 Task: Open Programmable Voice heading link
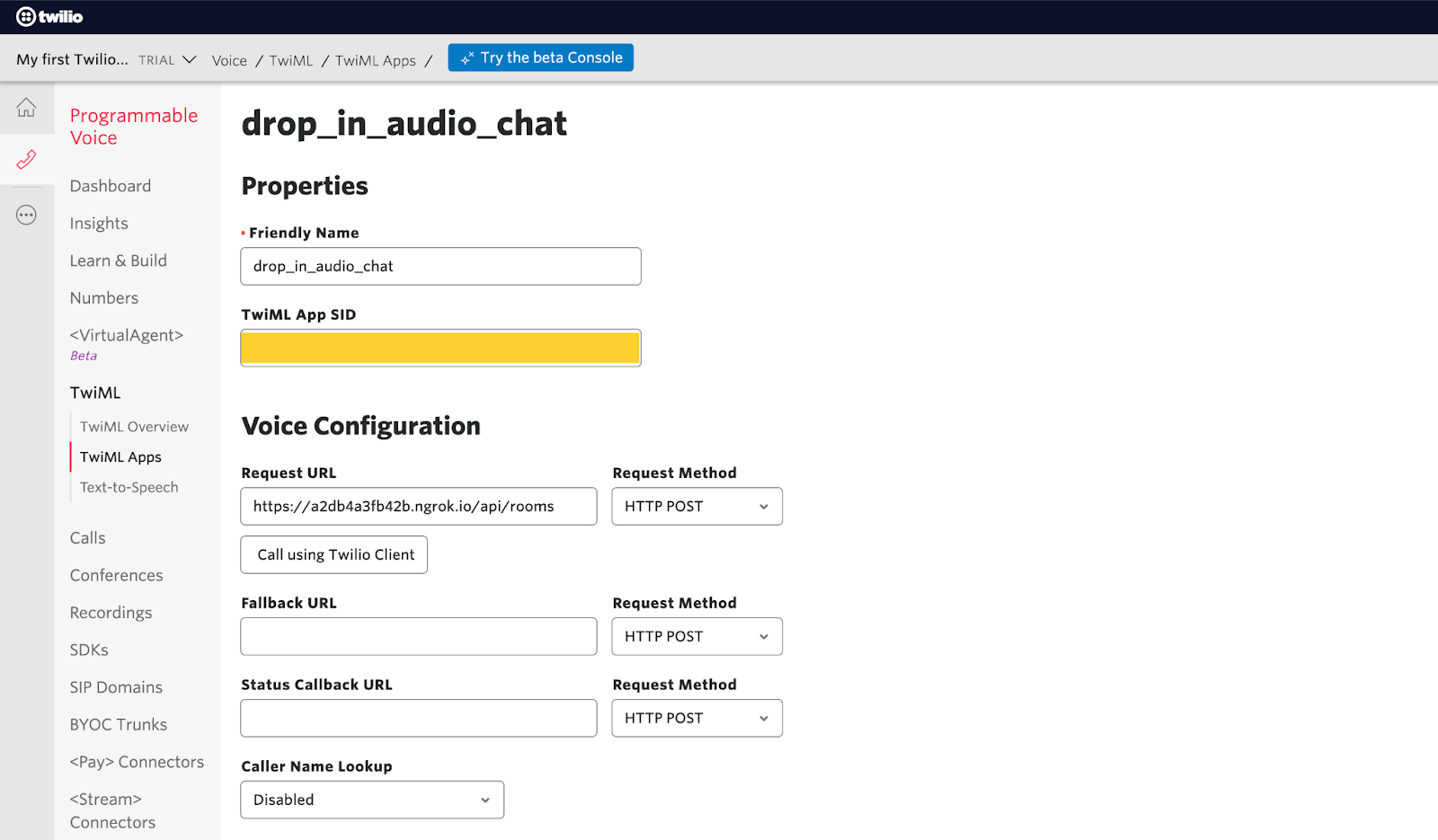coord(134,127)
